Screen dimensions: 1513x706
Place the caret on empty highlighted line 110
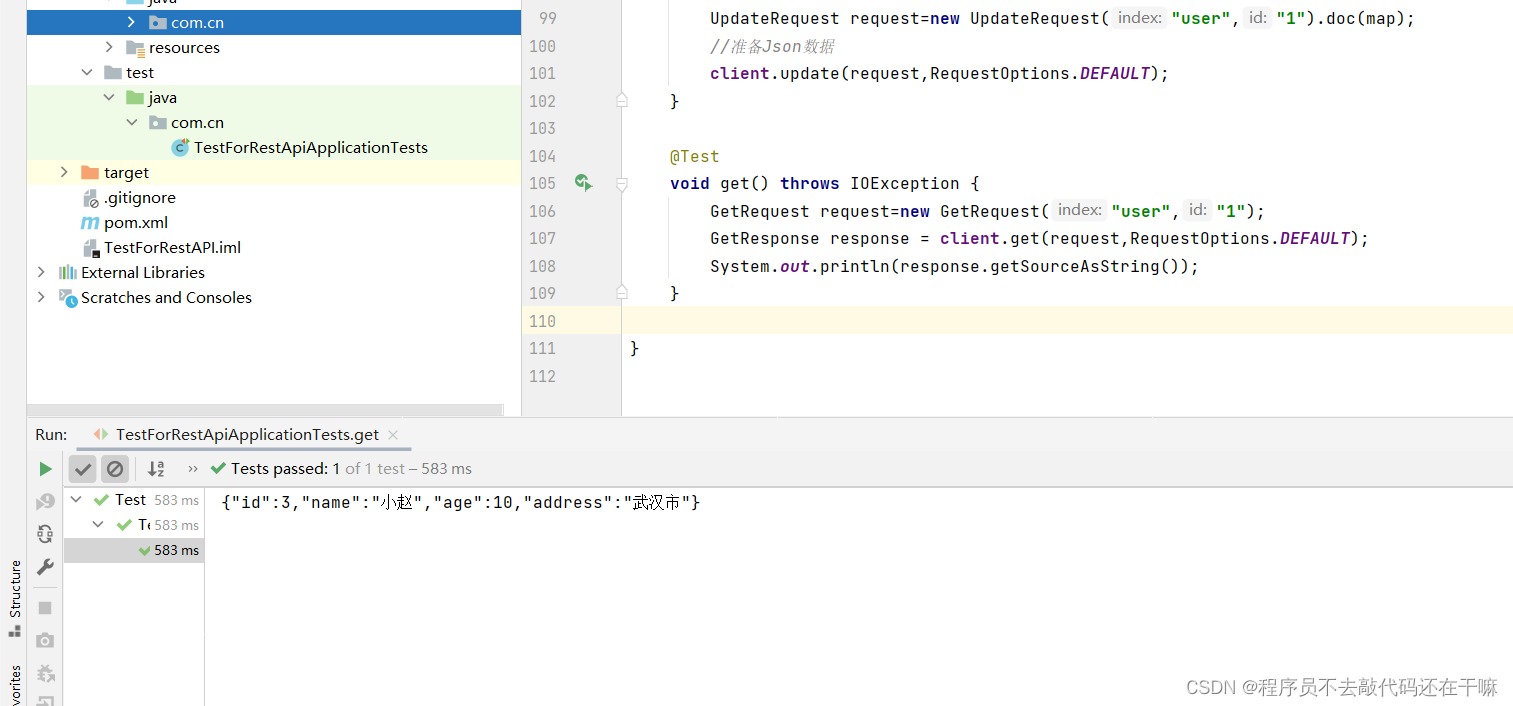click(x=1067, y=321)
